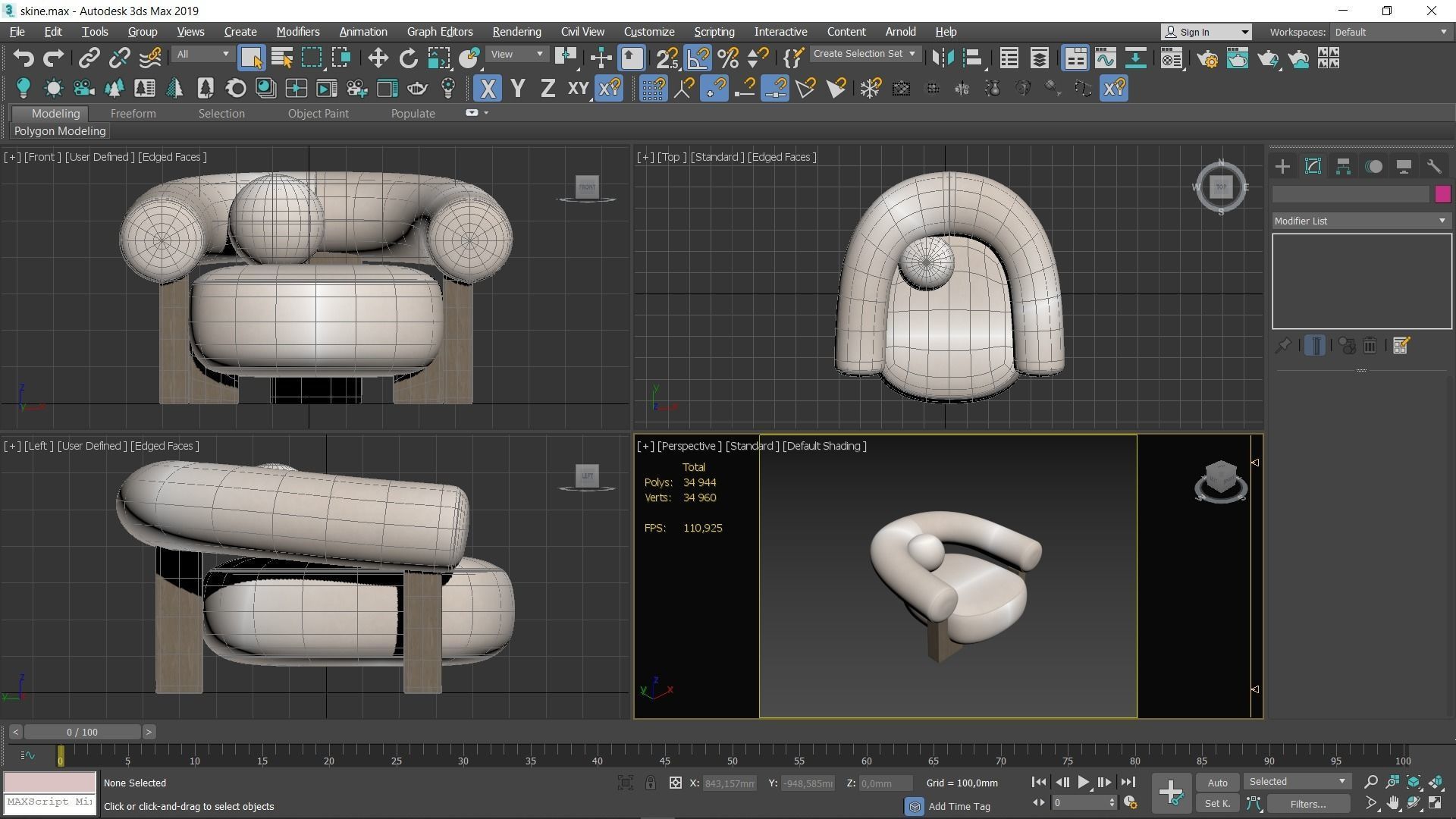Click the object name field
Viewport: 1456px width, 819px height.
pos(1351,195)
